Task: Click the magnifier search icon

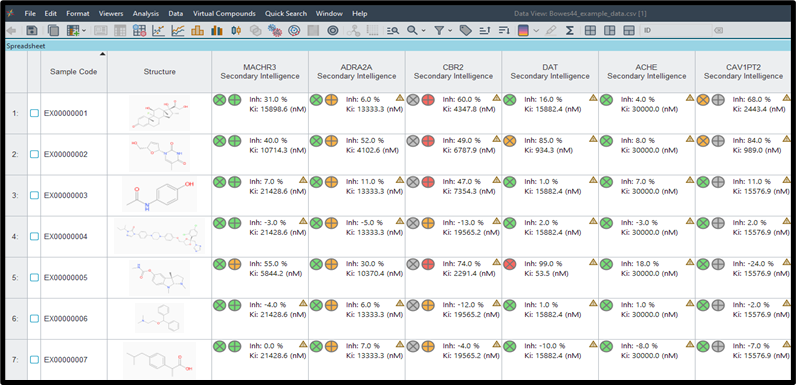Action: pyautogui.click(x=412, y=30)
